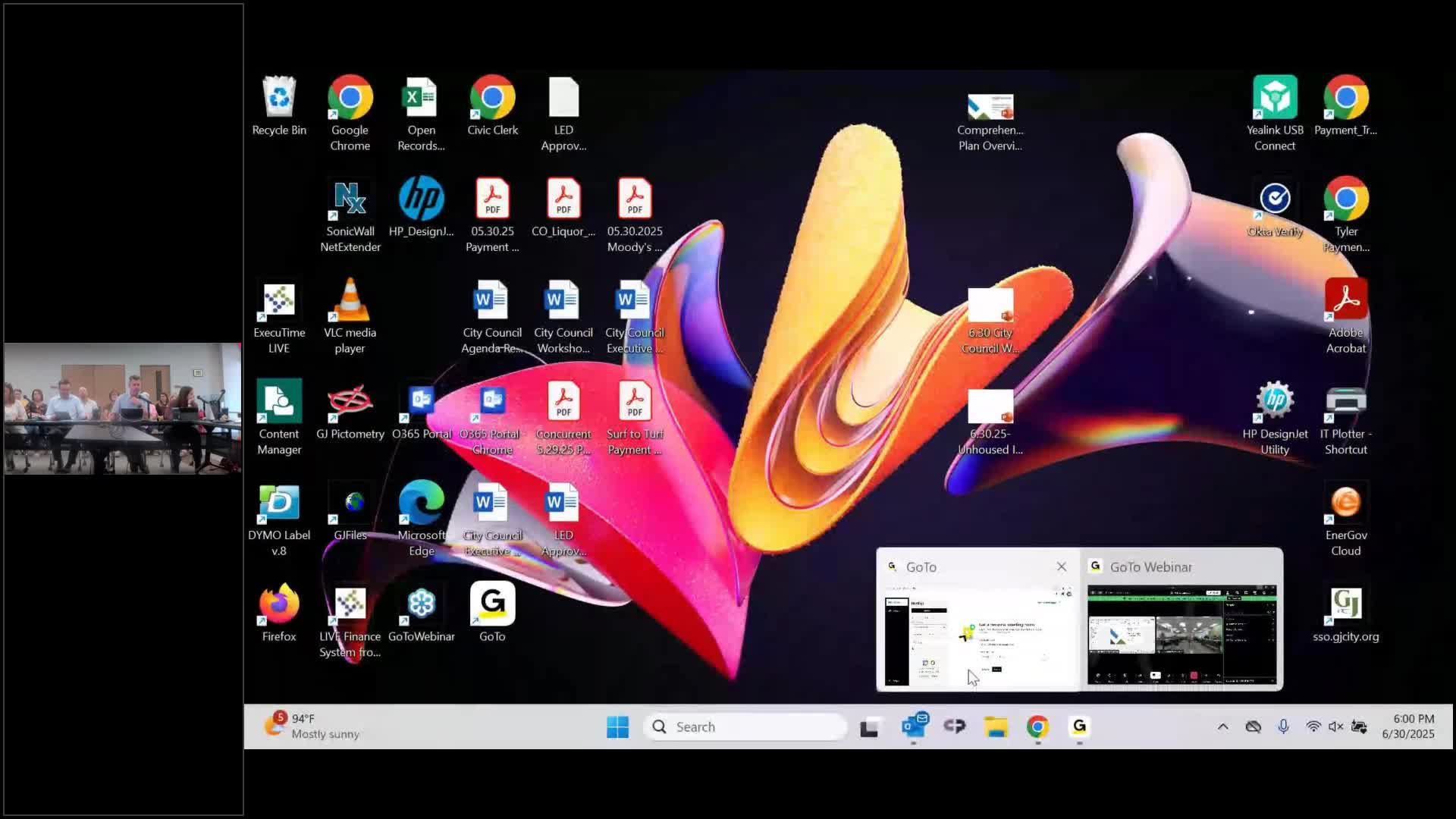Screen dimensions: 1456x819
Task: Open the clock and date panel
Action: pos(1407,726)
